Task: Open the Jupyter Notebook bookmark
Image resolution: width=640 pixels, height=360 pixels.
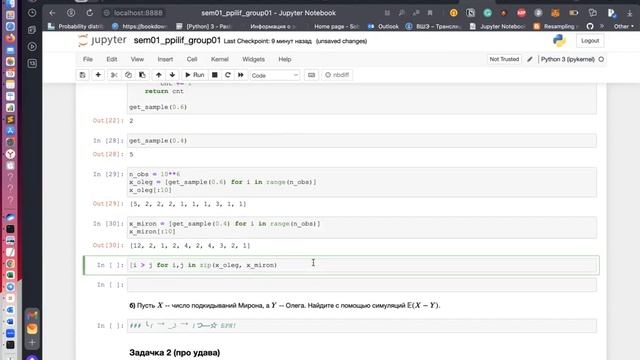Action: coord(498,27)
